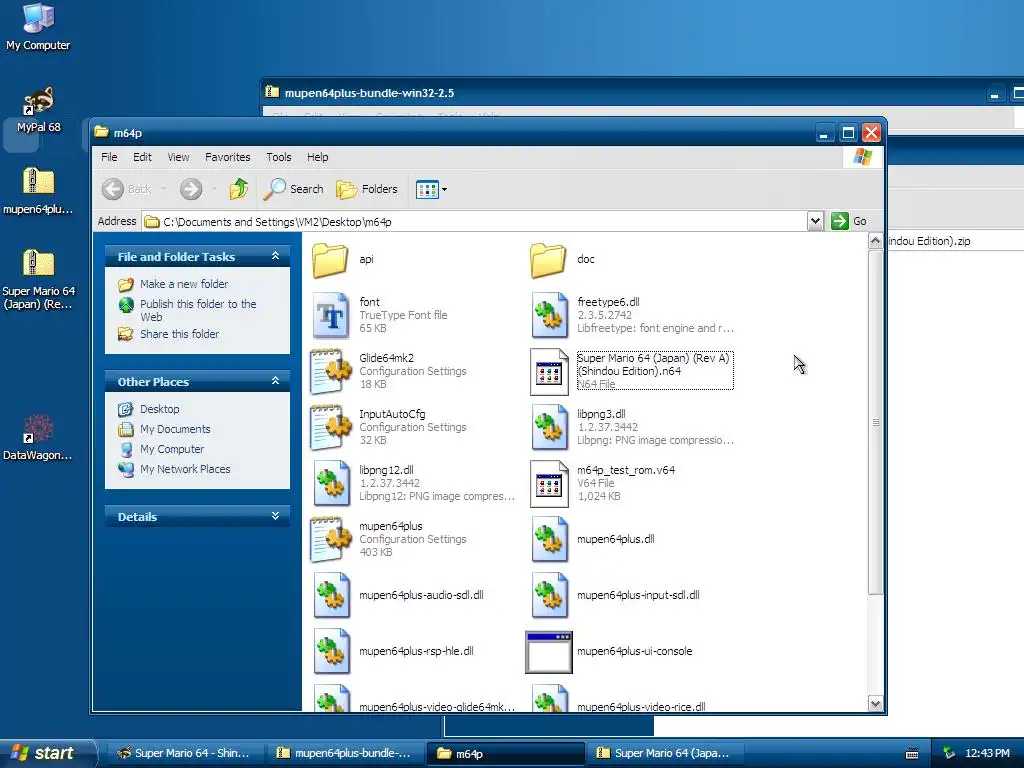Select mupen64plus-video-glide64mk... file name
The image size is (1024, 768).
[436, 707]
